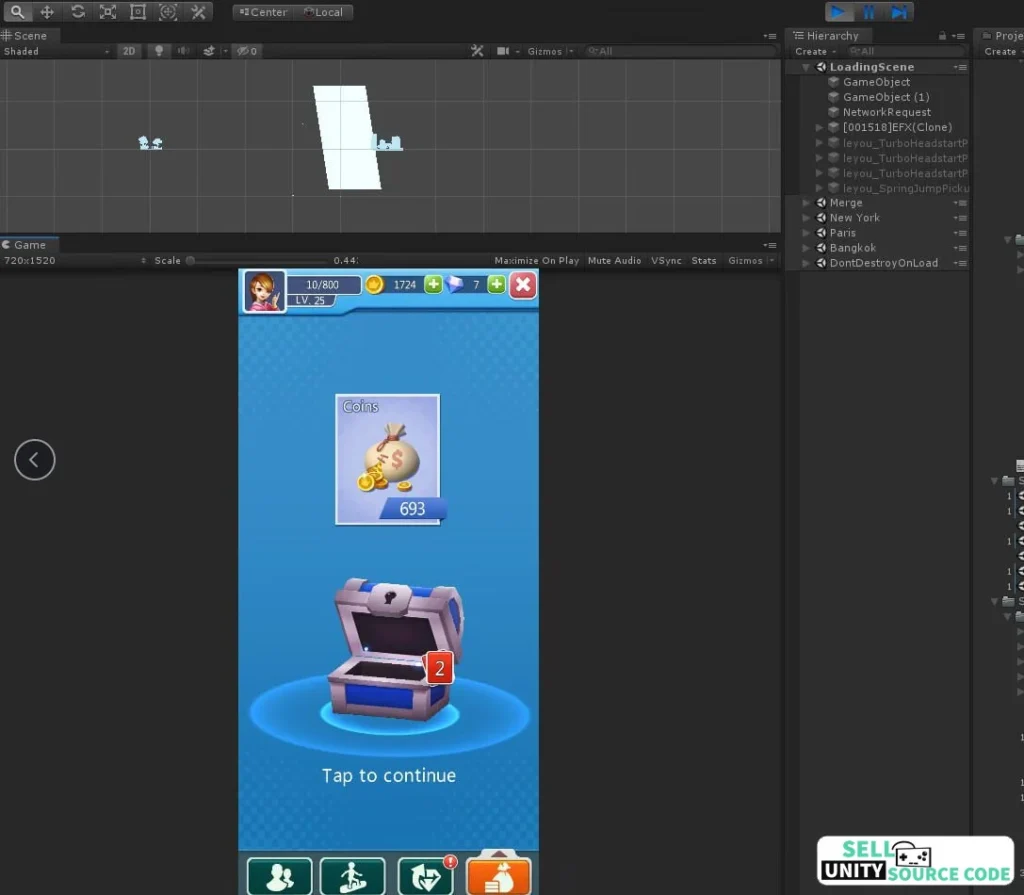The image size is (1024, 895).
Task: Open the friends tab in game
Action: click(x=280, y=877)
